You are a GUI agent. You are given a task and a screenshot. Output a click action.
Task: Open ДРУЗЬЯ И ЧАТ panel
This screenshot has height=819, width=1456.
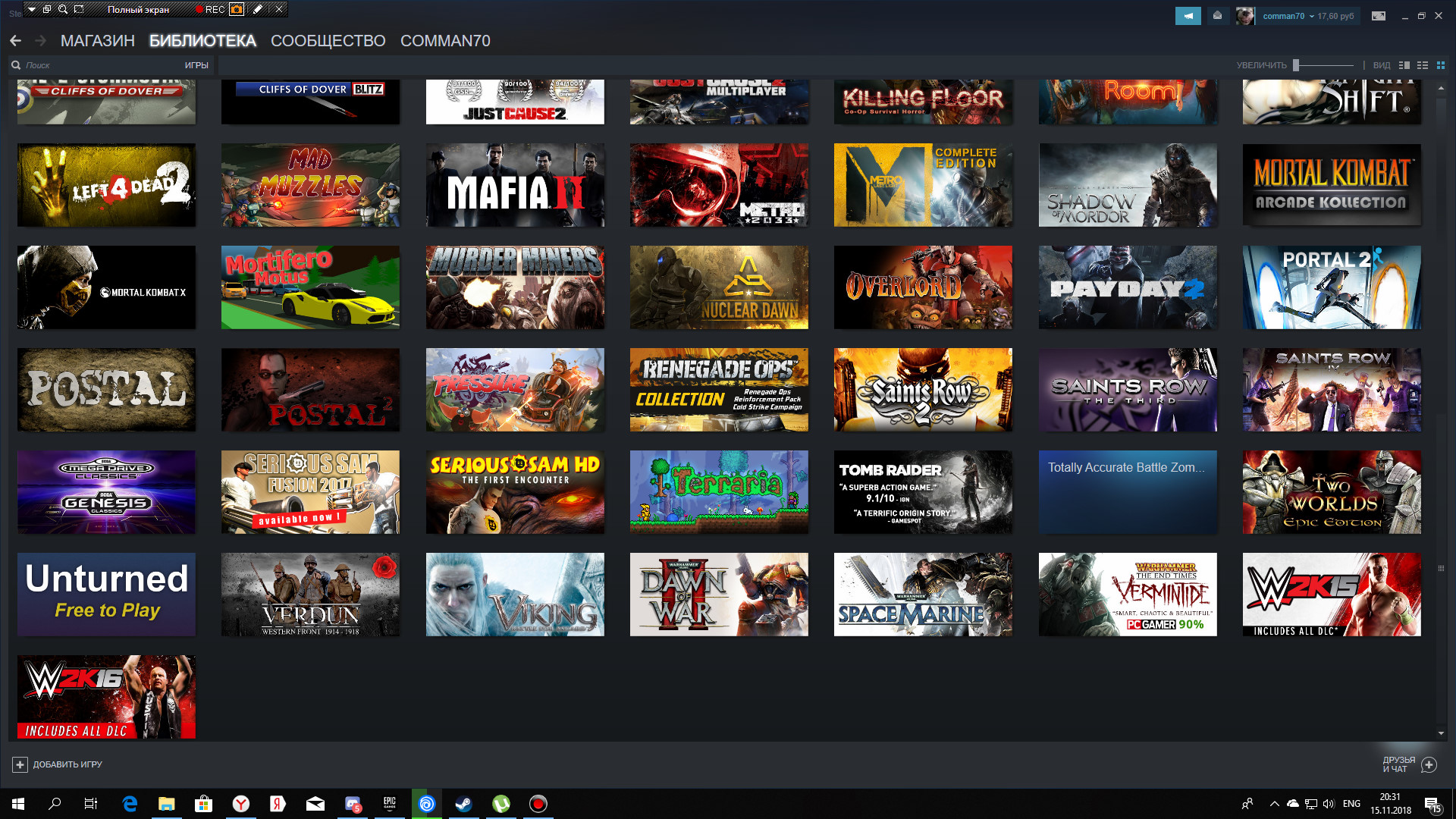coord(1398,764)
